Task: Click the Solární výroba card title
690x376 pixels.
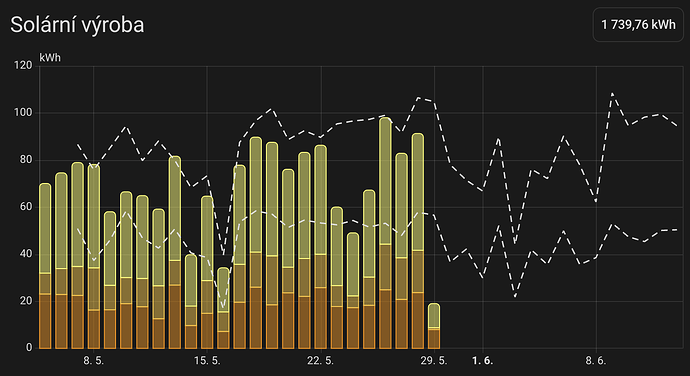Action: click(77, 25)
